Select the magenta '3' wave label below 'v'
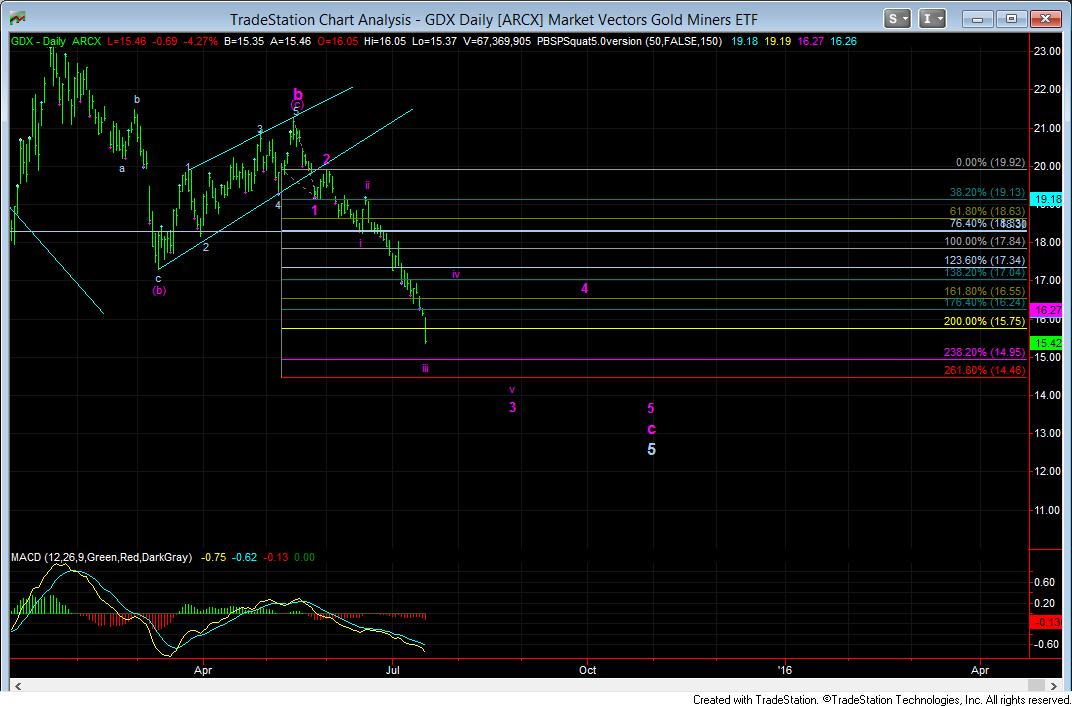This screenshot has width=1072, height=706. [513, 407]
